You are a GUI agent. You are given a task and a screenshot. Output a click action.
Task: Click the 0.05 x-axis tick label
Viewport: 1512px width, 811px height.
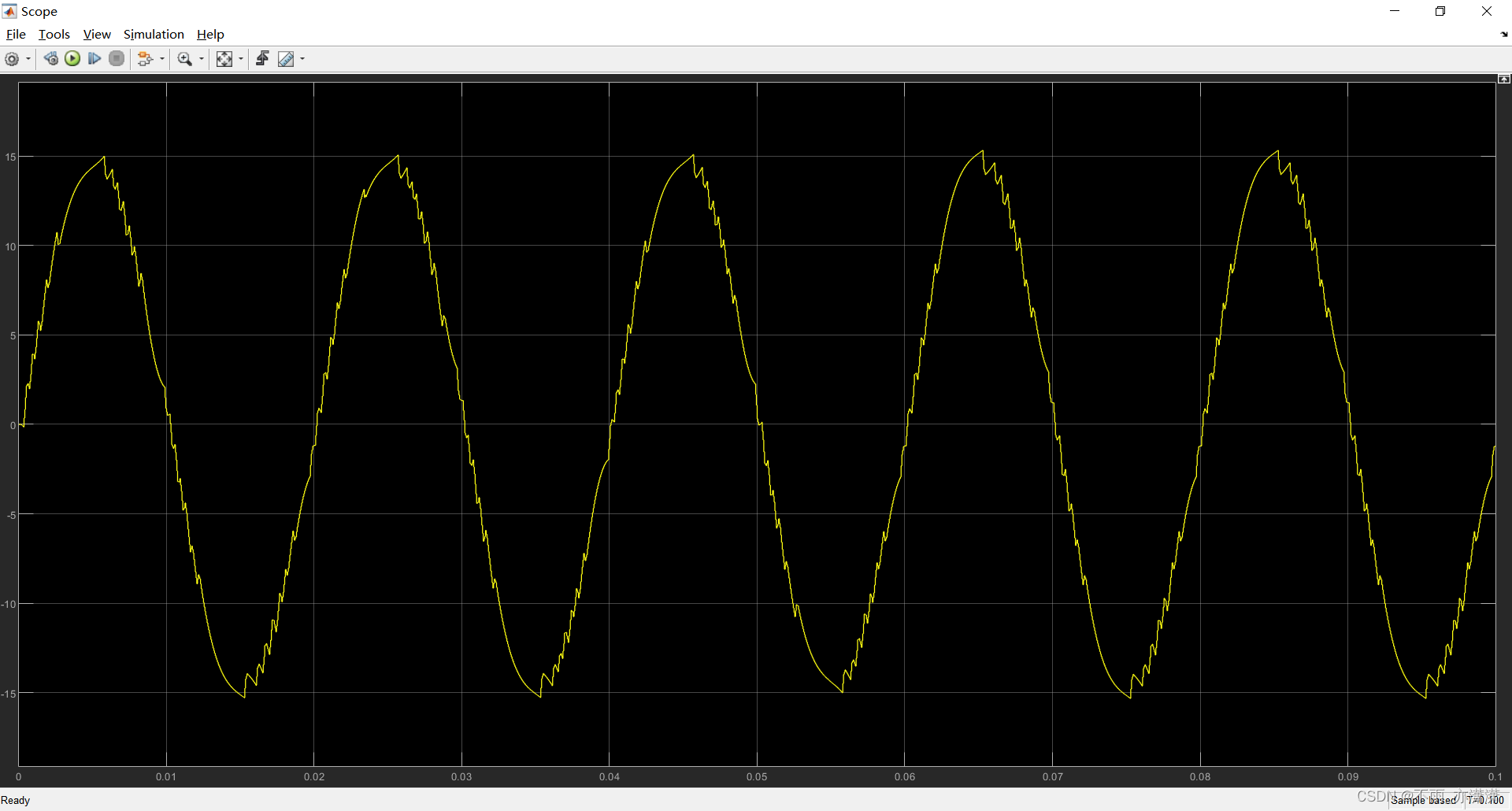click(x=757, y=777)
